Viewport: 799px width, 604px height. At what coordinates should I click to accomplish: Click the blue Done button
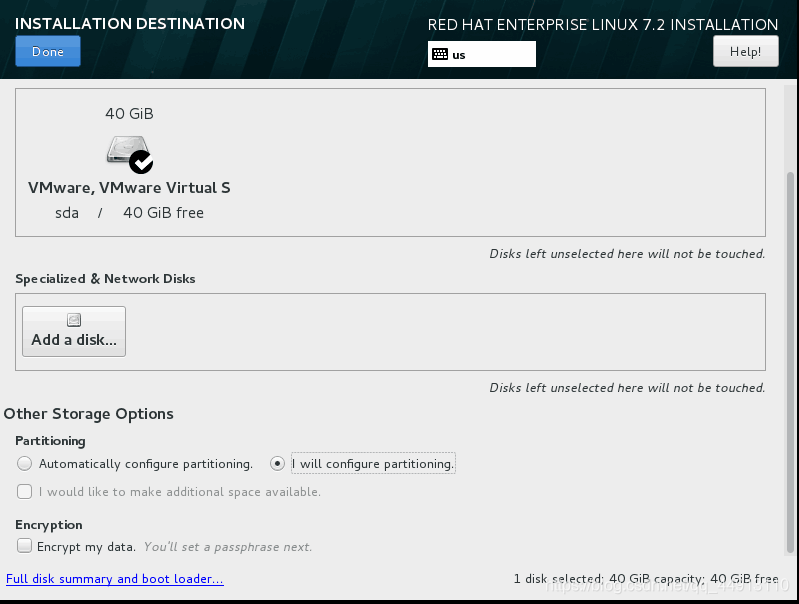coord(48,51)
